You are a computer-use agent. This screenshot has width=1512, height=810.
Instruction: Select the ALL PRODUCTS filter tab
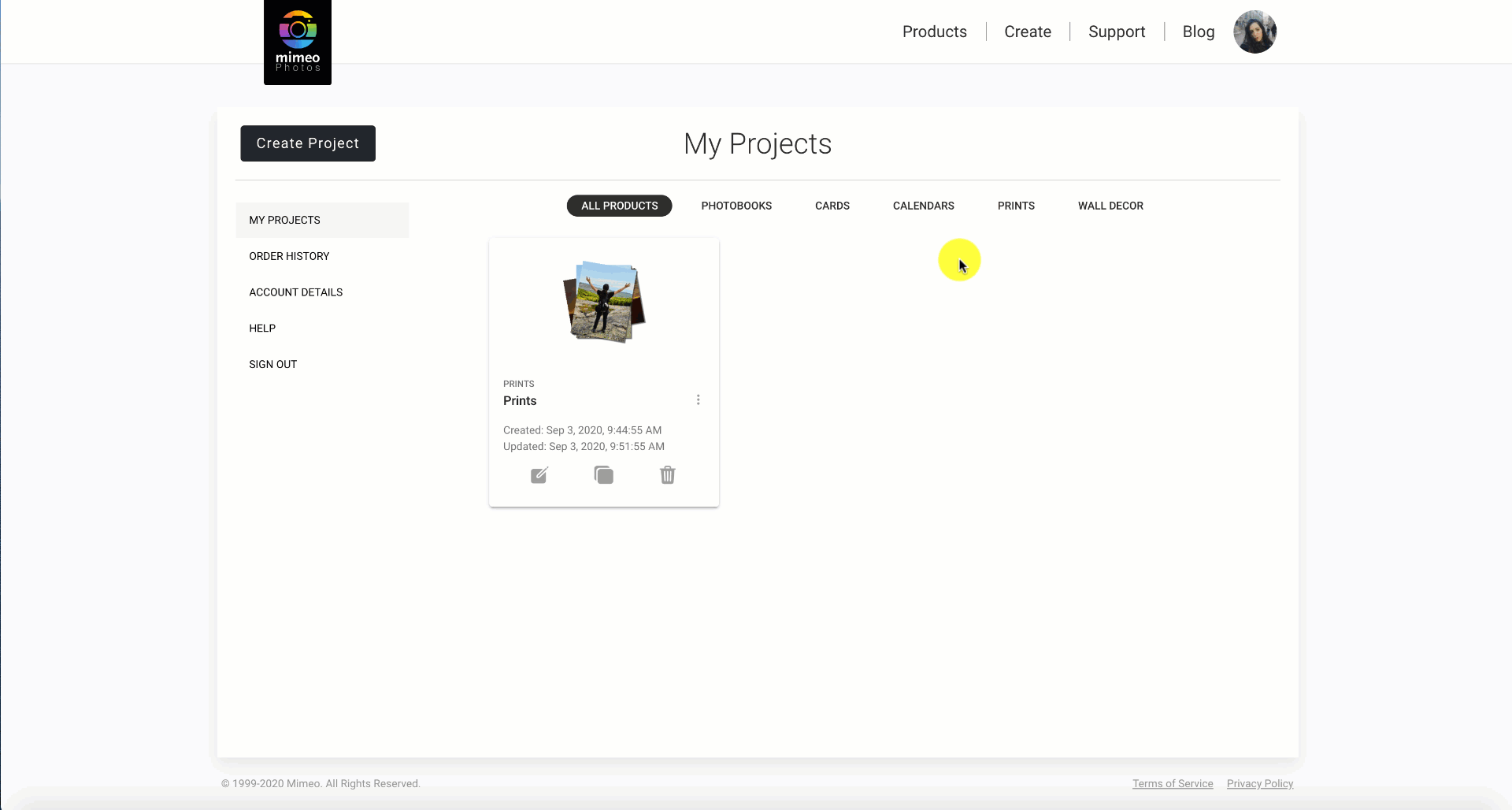coord(620,206)
